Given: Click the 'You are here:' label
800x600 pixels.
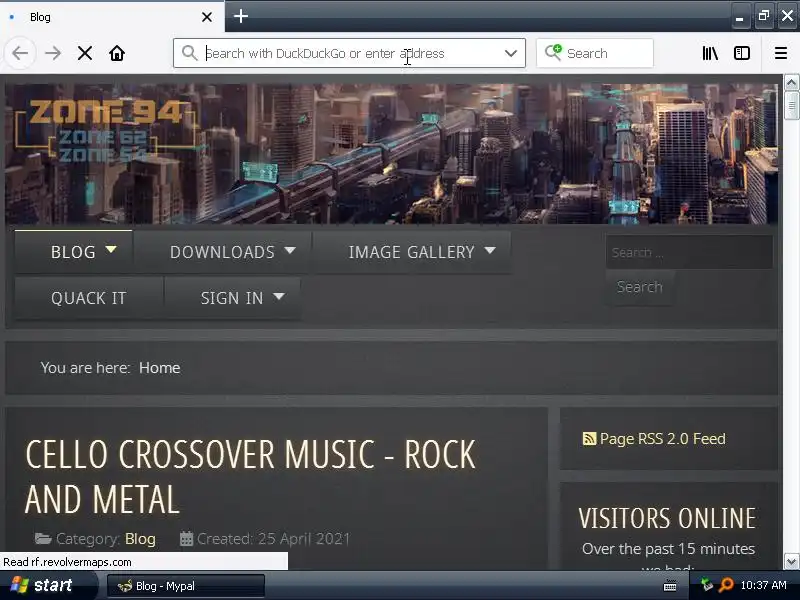Looking at the screenshot, I should (85, 368).
